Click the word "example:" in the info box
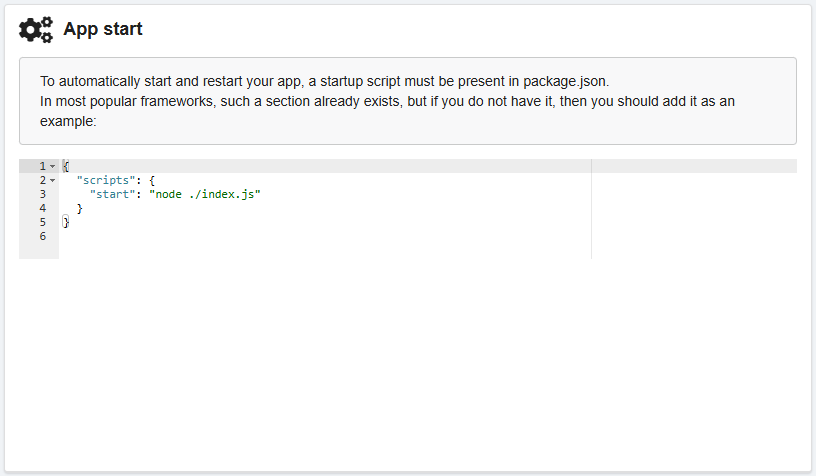Viewport: 816px width, 476px height. point(68,121)
